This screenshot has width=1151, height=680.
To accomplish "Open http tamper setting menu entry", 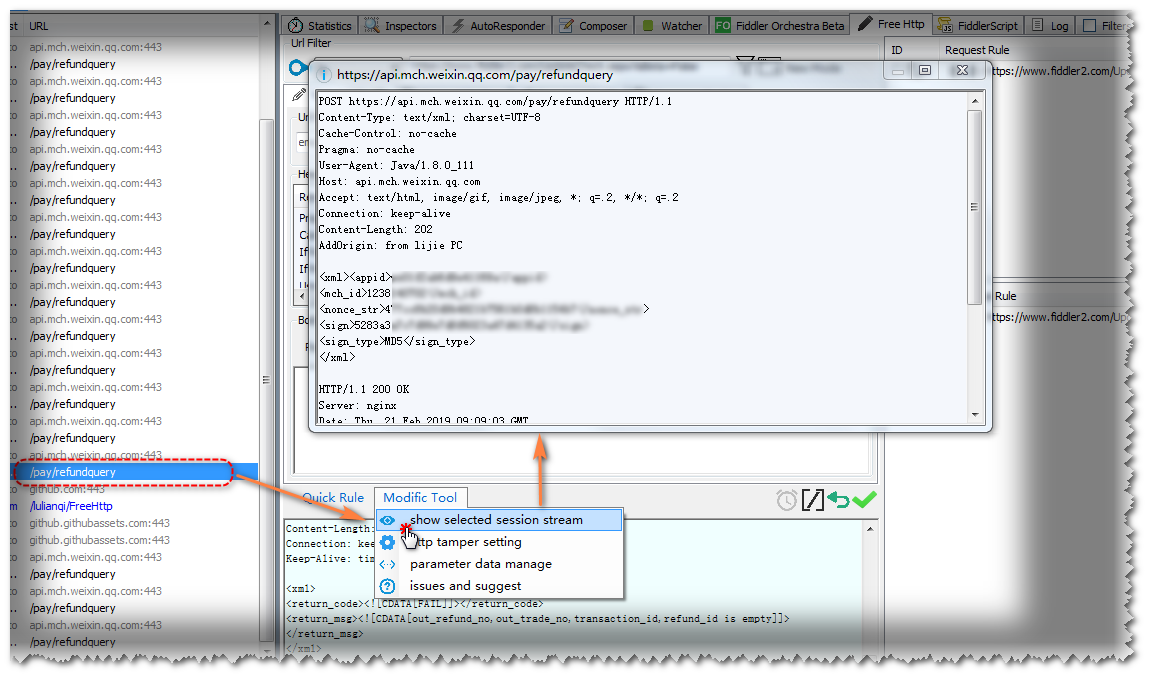I will point(499,542).
